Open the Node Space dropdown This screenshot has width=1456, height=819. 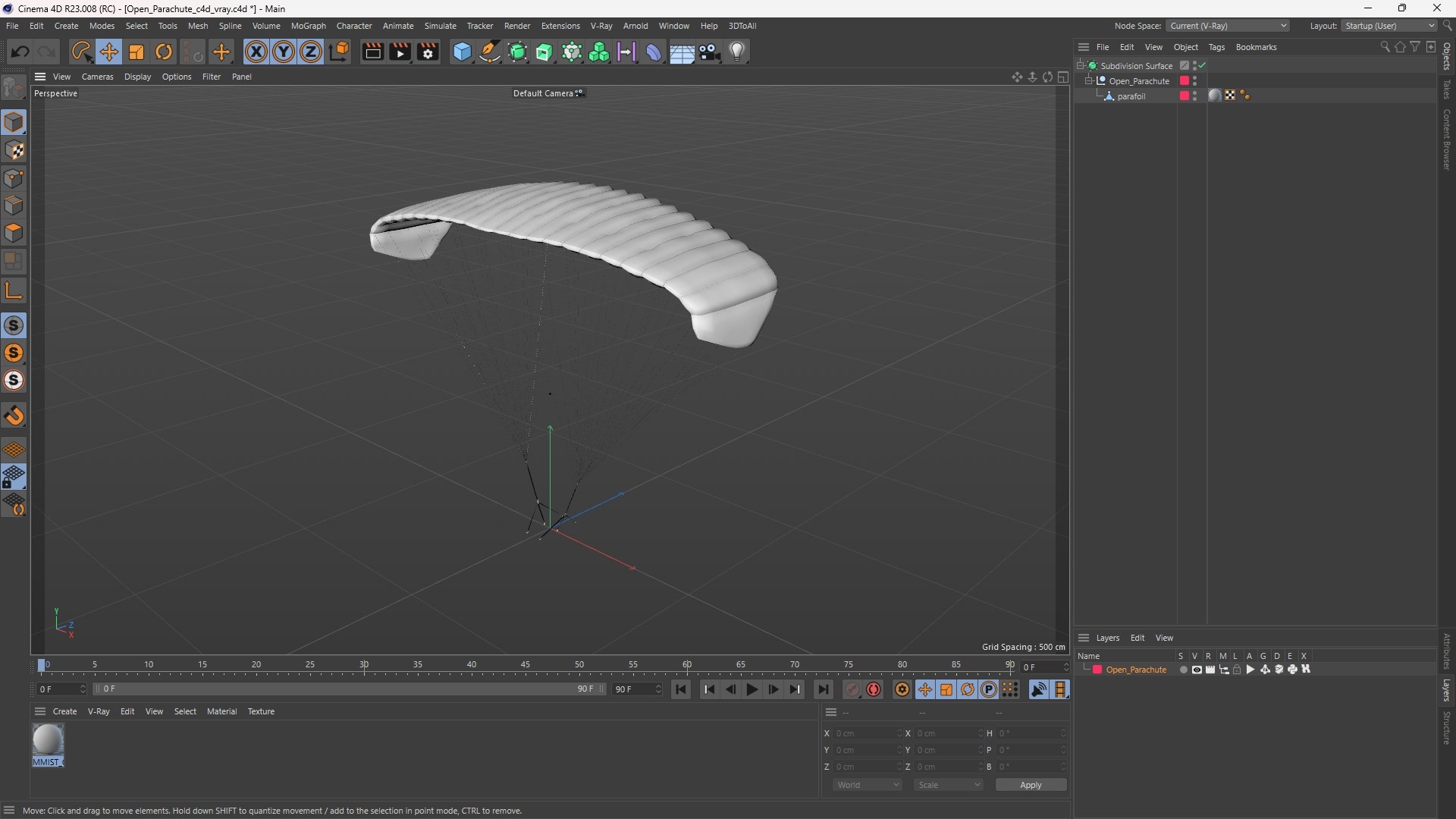[1228, 26]
